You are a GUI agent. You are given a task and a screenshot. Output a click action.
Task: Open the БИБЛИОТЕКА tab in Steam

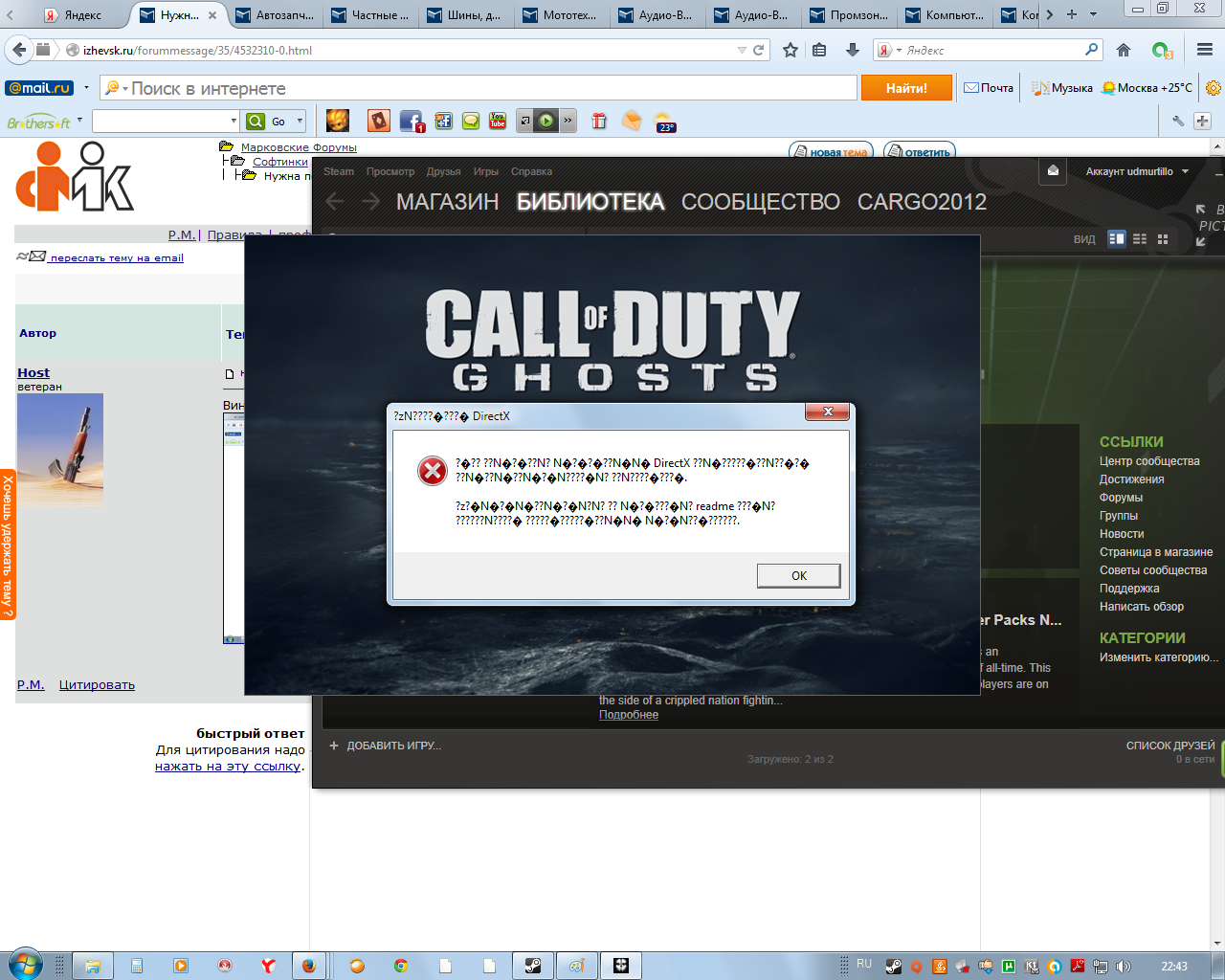point(590,202)
